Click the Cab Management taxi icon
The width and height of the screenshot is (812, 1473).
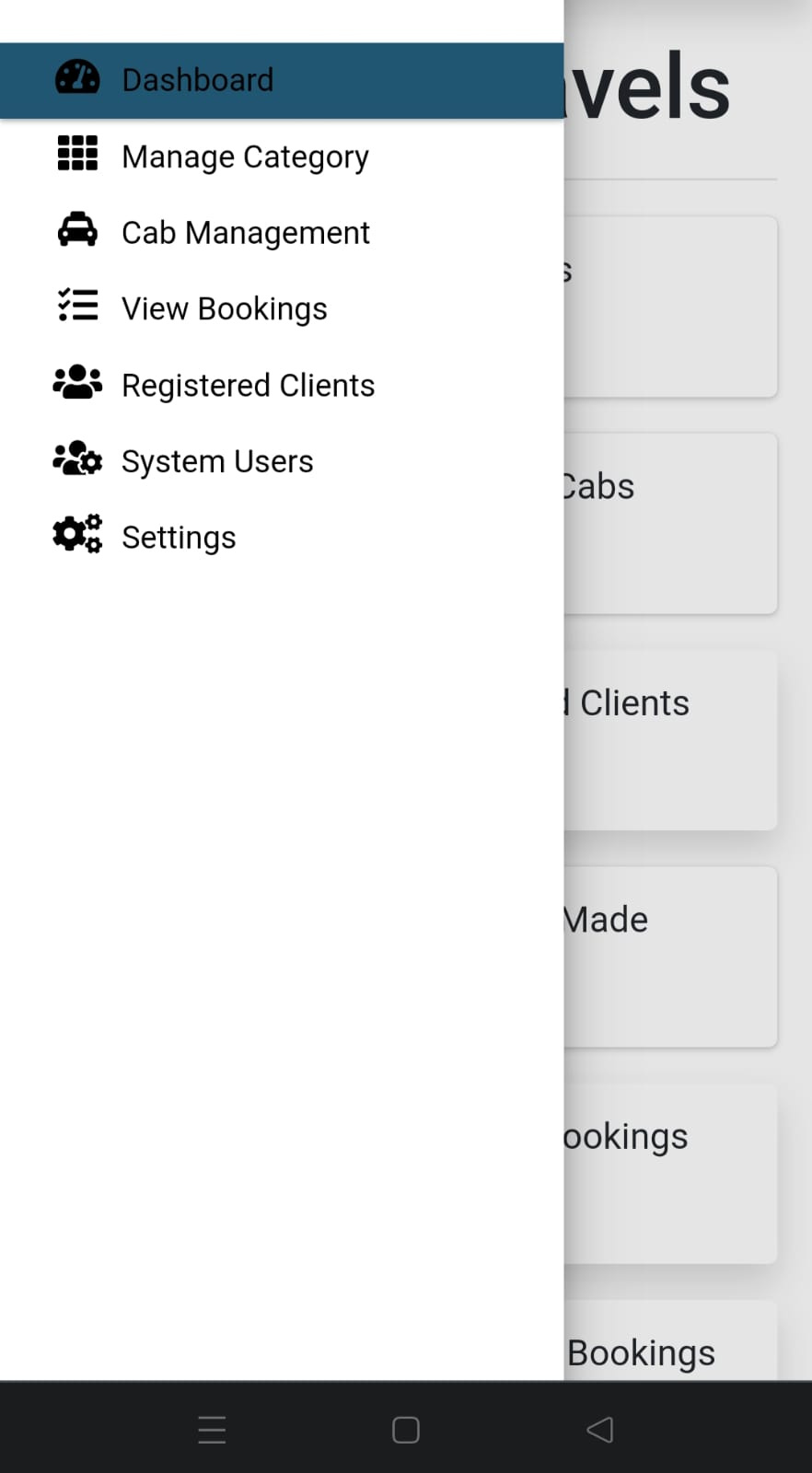click(x=77, y=230)
